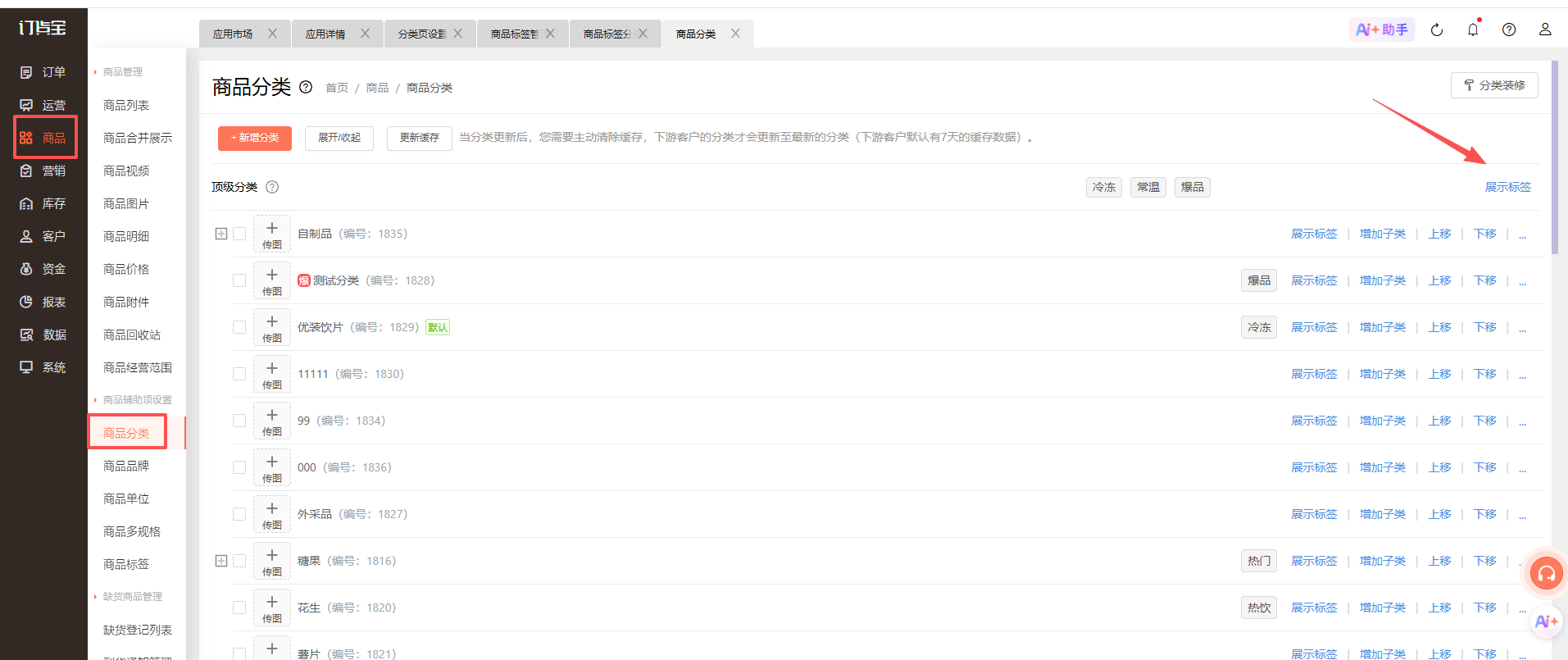Open the 营销 sidebar section
Screen dimensions: 1568x660
[x=43, y=171]
